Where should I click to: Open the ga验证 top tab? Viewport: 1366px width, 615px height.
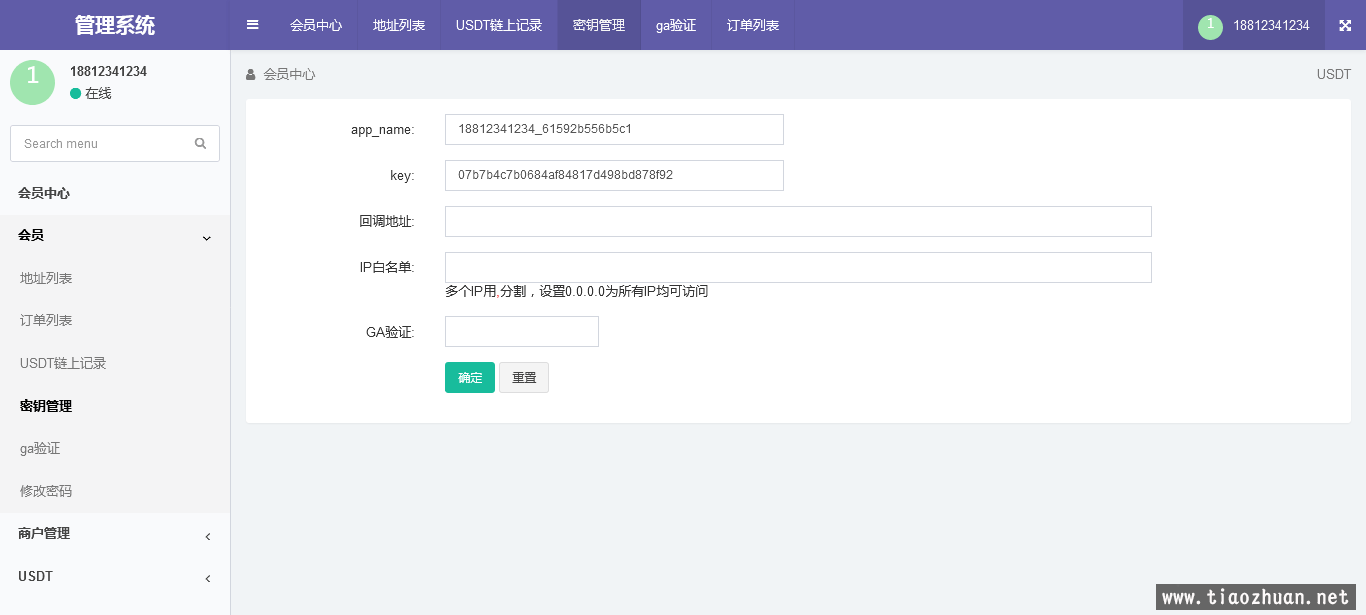click(676, 25)
